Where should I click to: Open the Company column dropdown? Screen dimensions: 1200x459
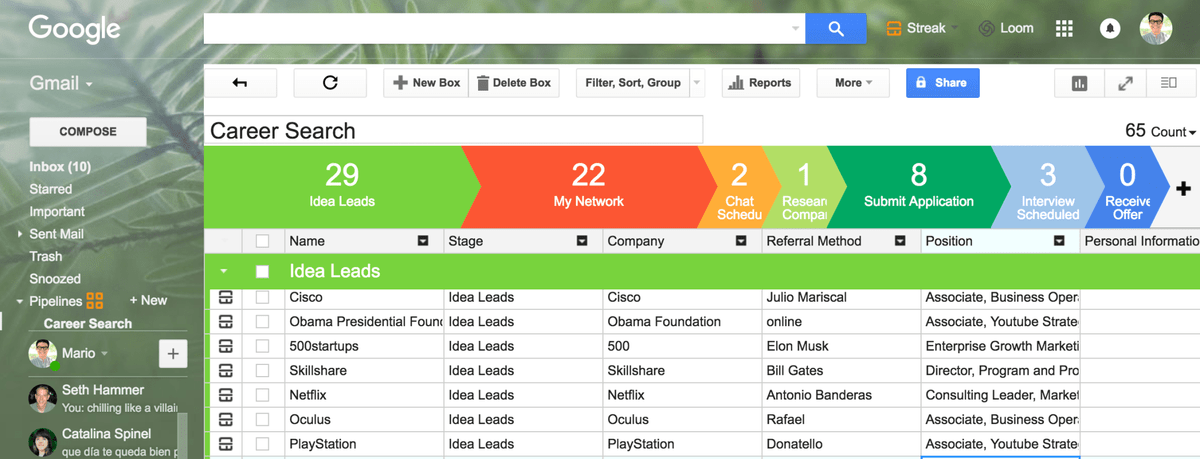(x=741, y=241)
